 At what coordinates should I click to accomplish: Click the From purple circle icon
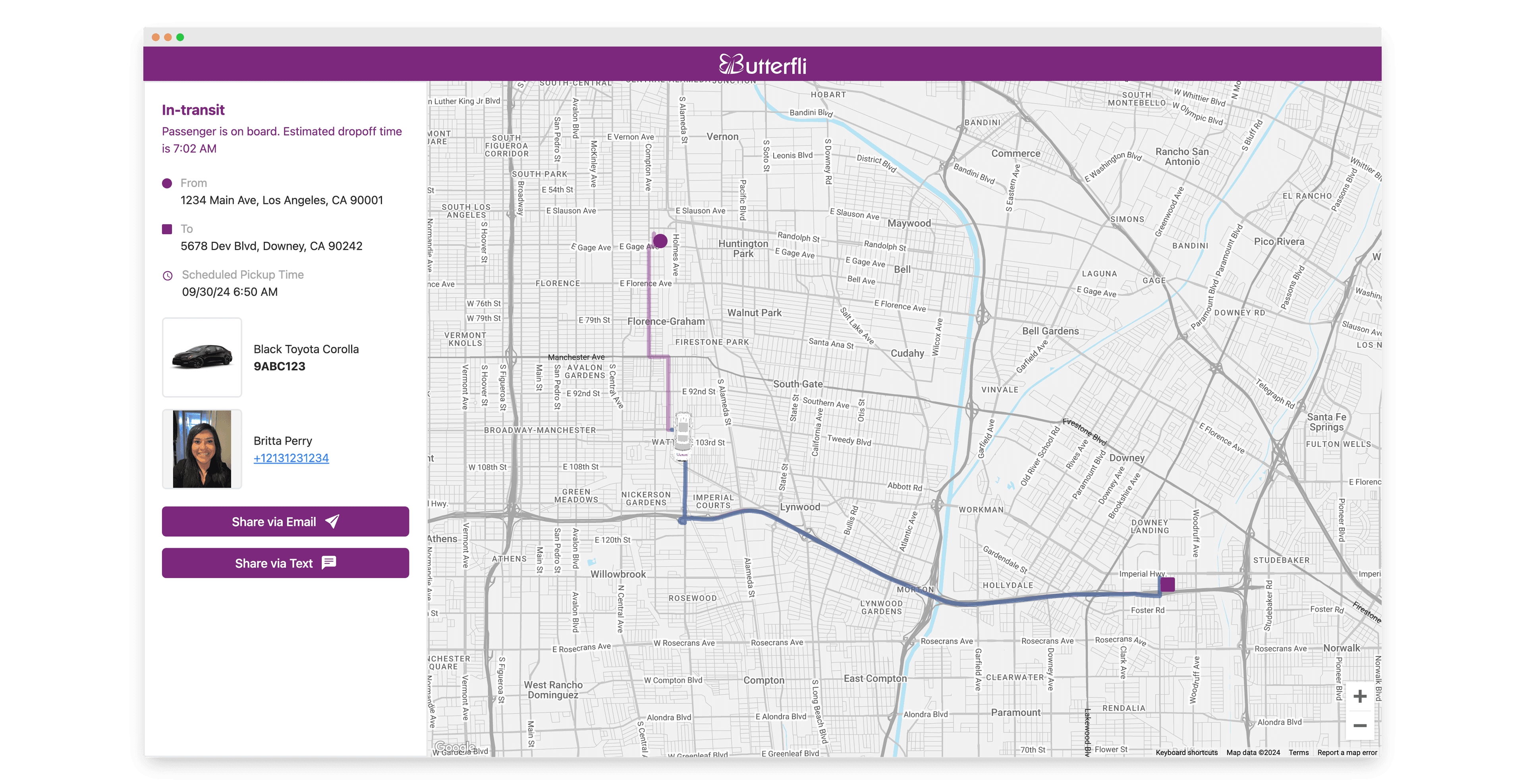[167, 183]
